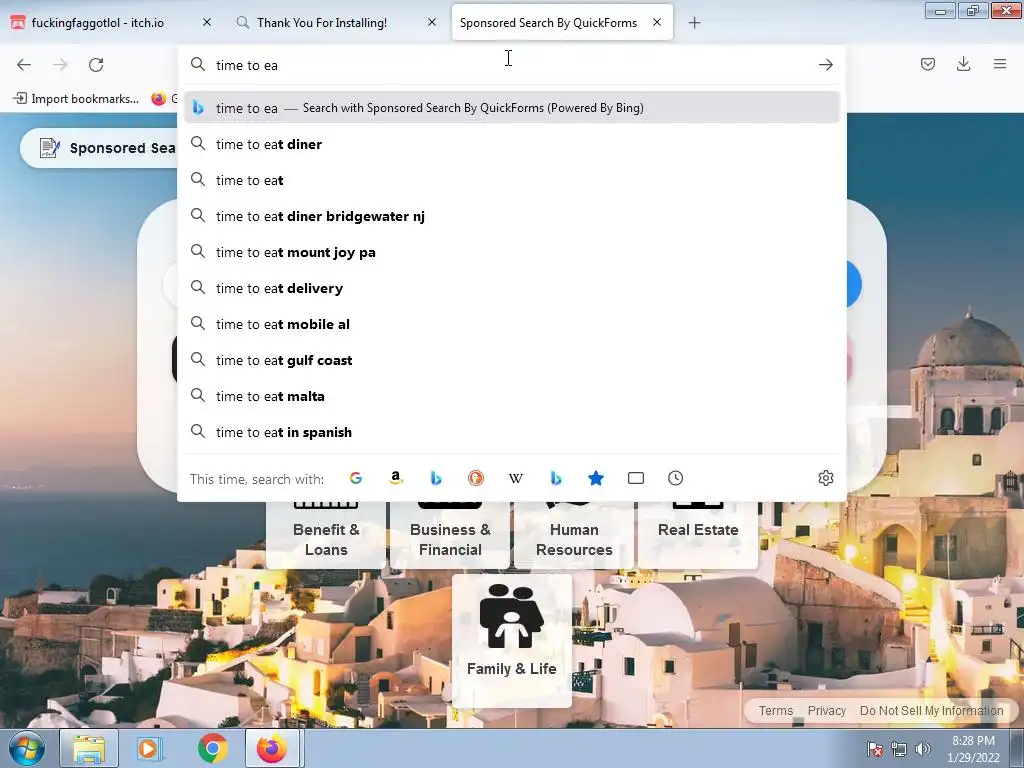Open Benefit & Loans category tile
This screenshot has width=1024, height=768.
click(x=326, y=534)
